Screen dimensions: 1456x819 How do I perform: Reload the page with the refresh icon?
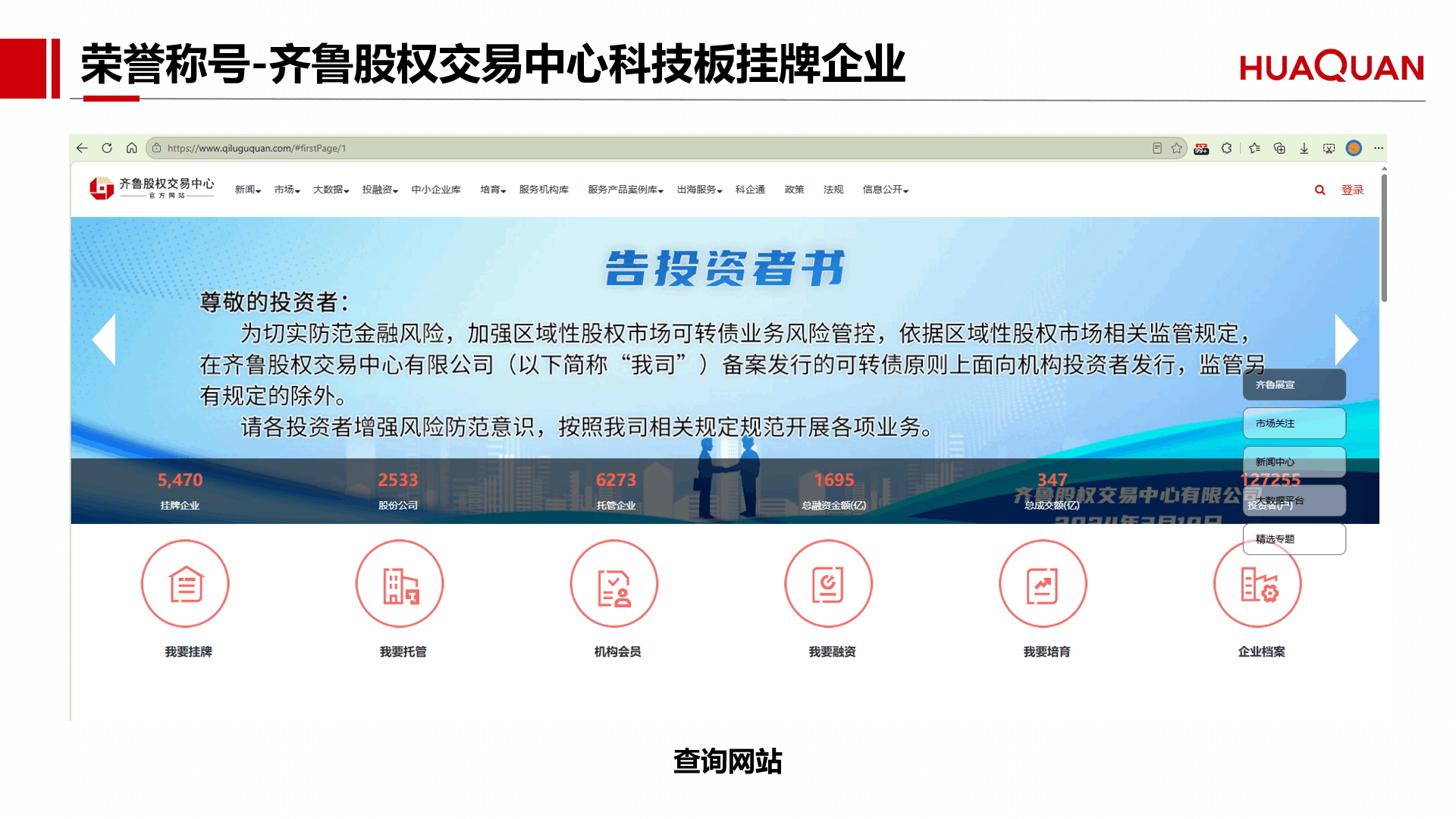coord(107,148)
